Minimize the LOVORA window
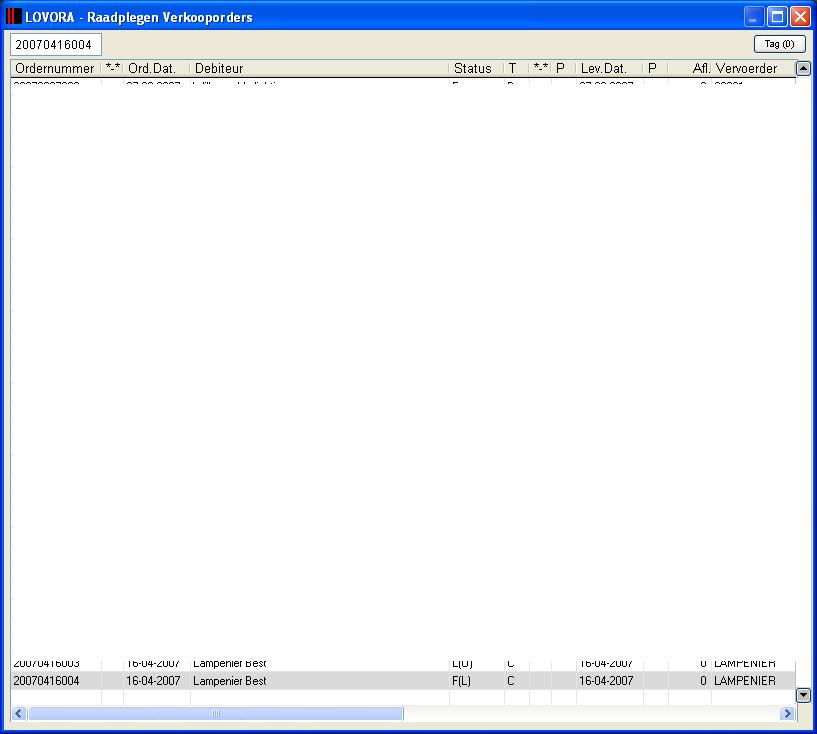The image size is (817, 734). pyautogui.click(x=753, y=17)
